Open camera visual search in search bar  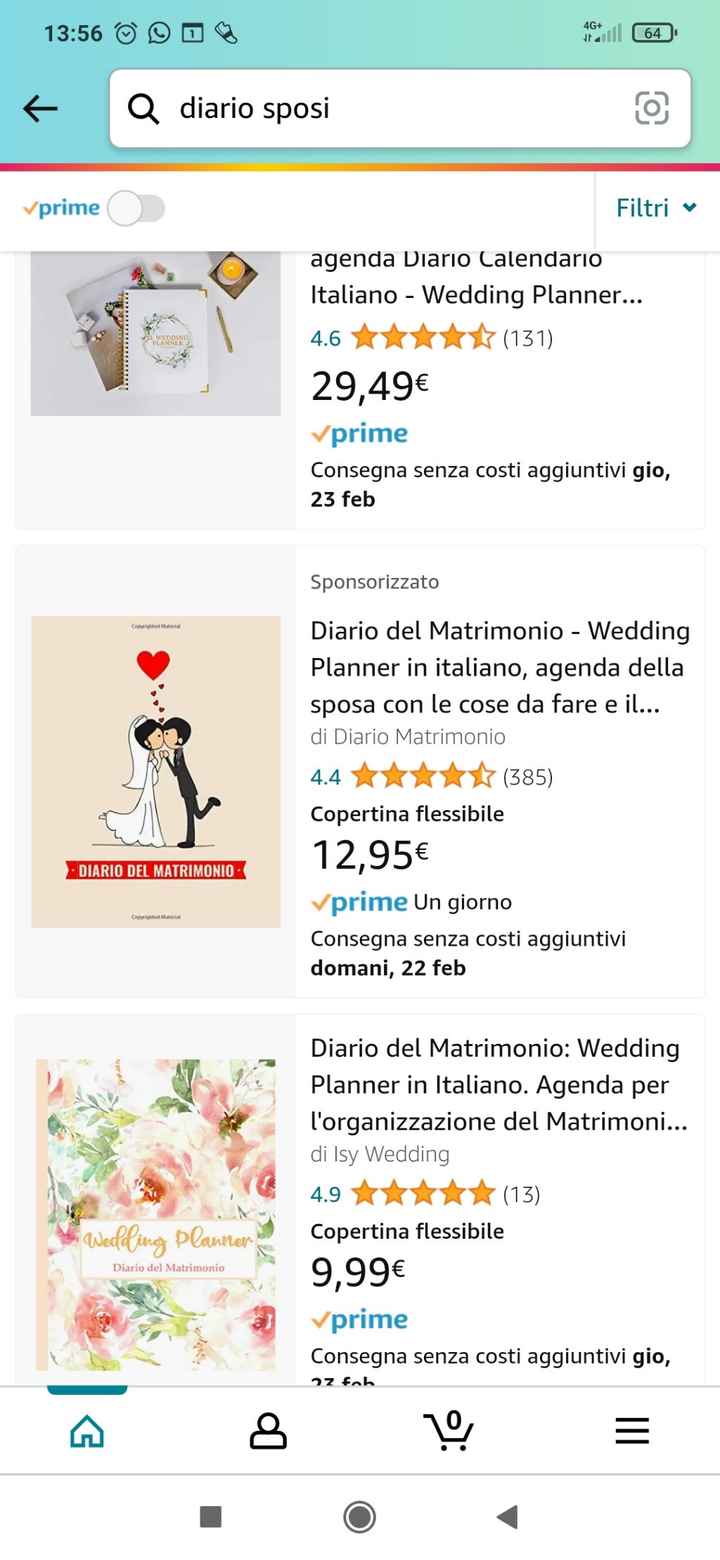(x=651, y=109)
